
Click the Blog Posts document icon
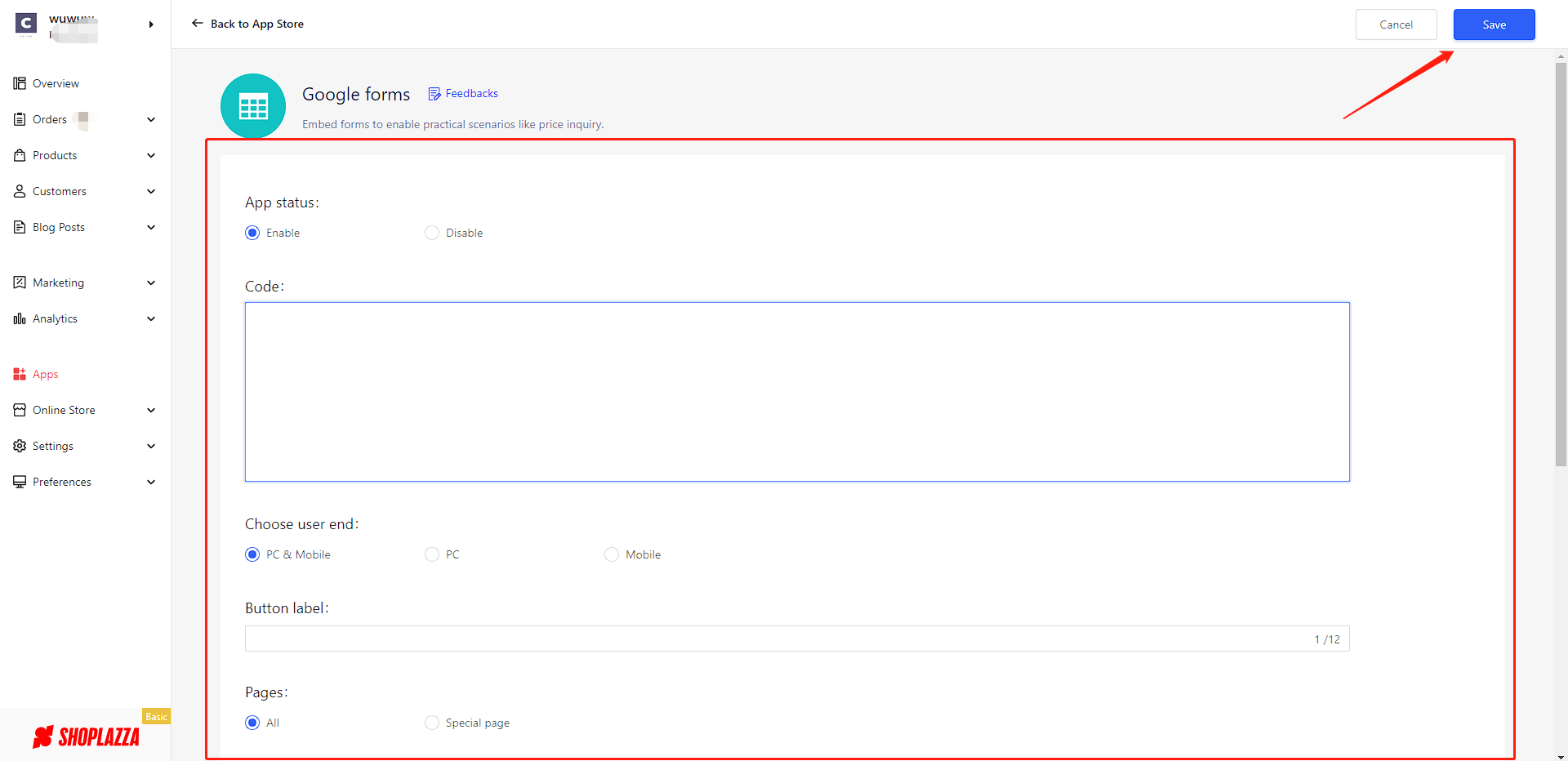tap(20, 227)
